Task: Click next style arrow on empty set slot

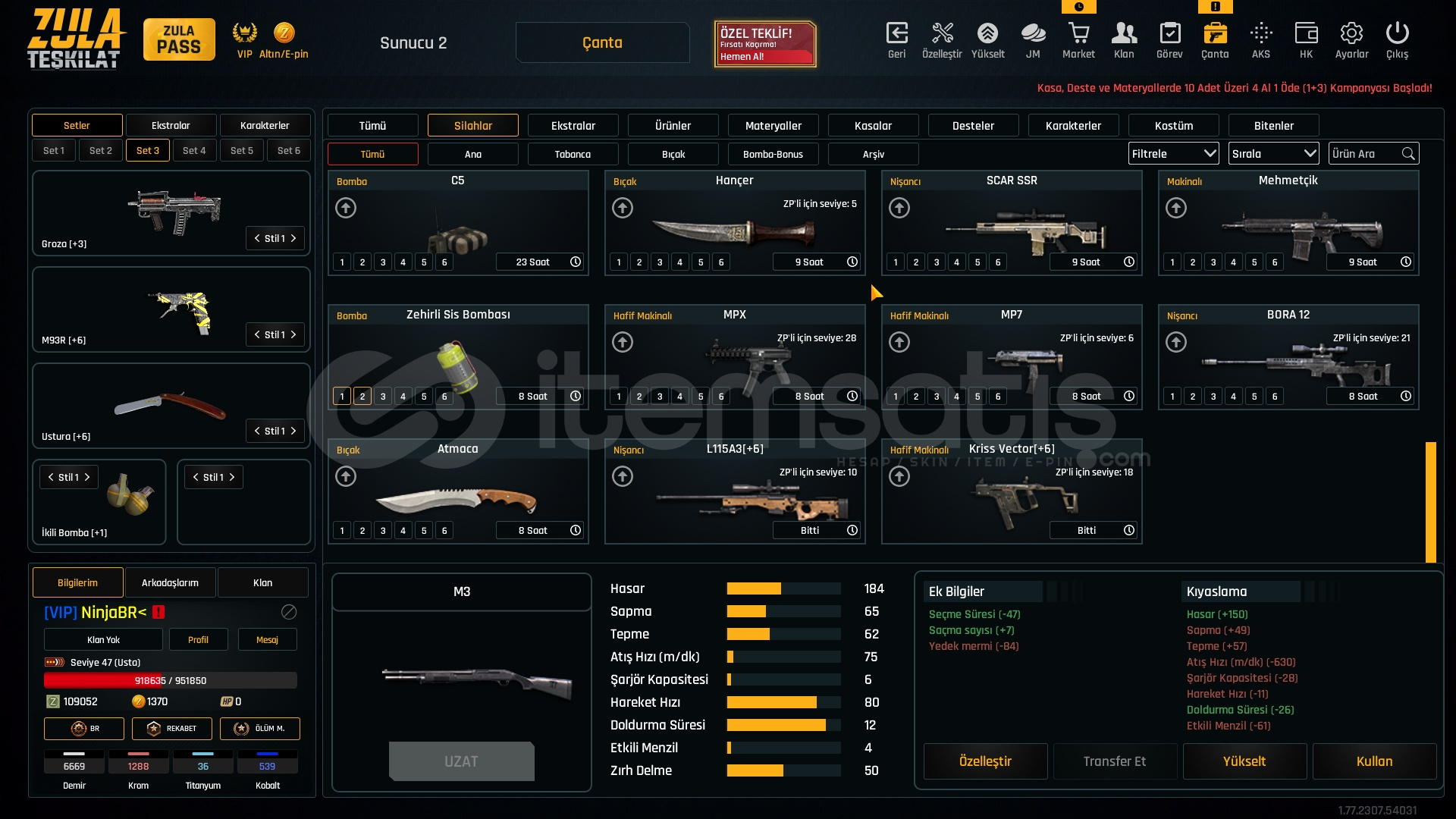Action: point(232,477)
